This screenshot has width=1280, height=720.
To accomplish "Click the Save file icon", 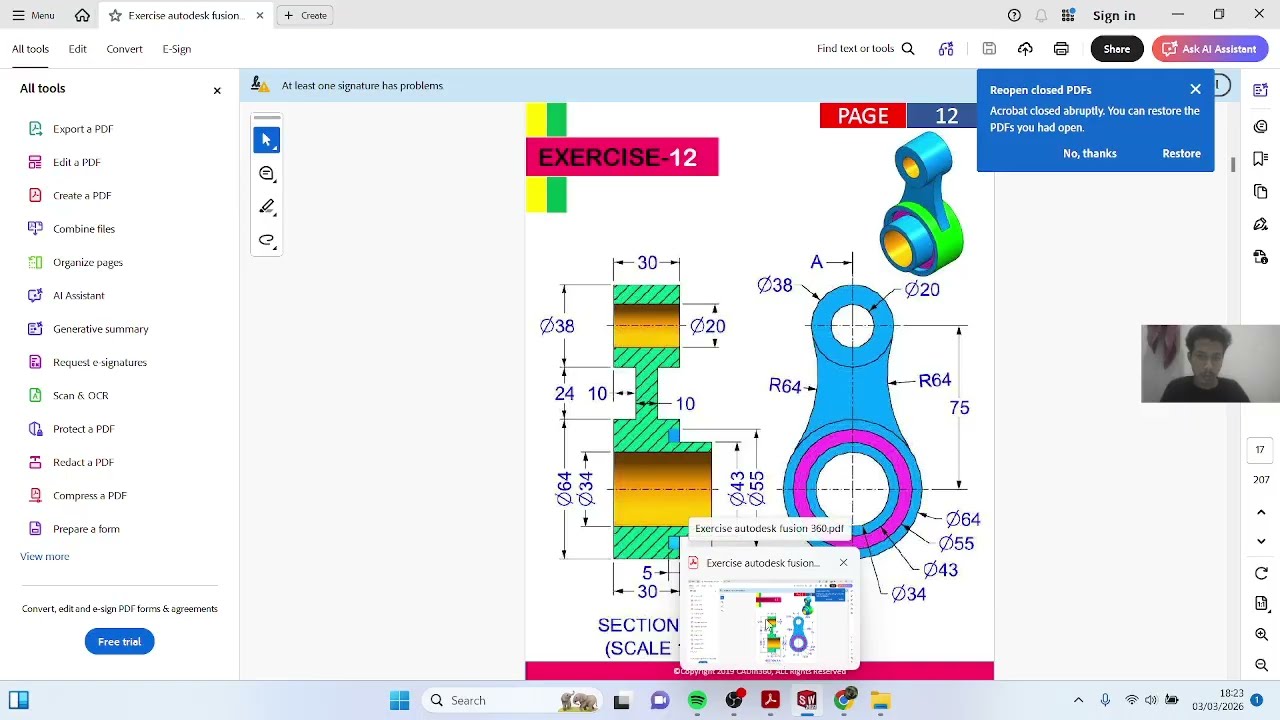I will point(989,49).
